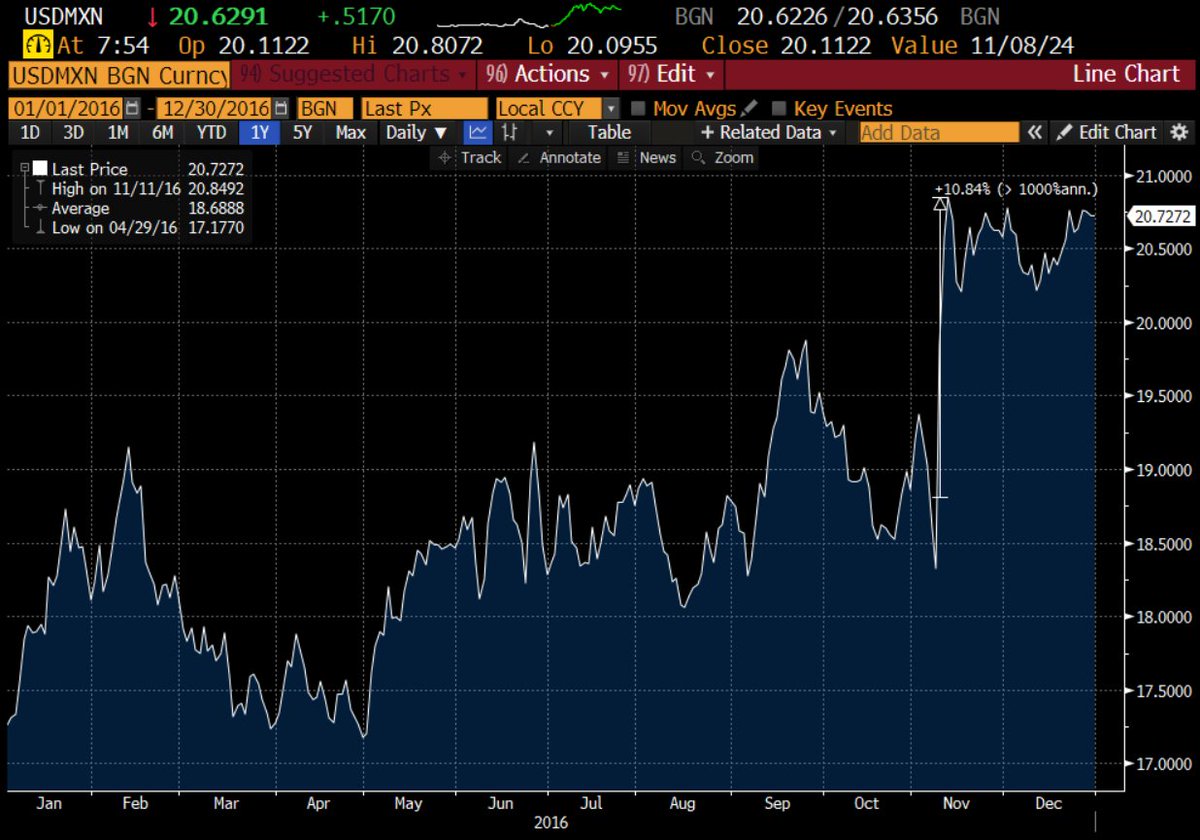The image size is (1200, 840).
Task: Open the News tool
Action: pyautogui.click(x=646, y=158)
